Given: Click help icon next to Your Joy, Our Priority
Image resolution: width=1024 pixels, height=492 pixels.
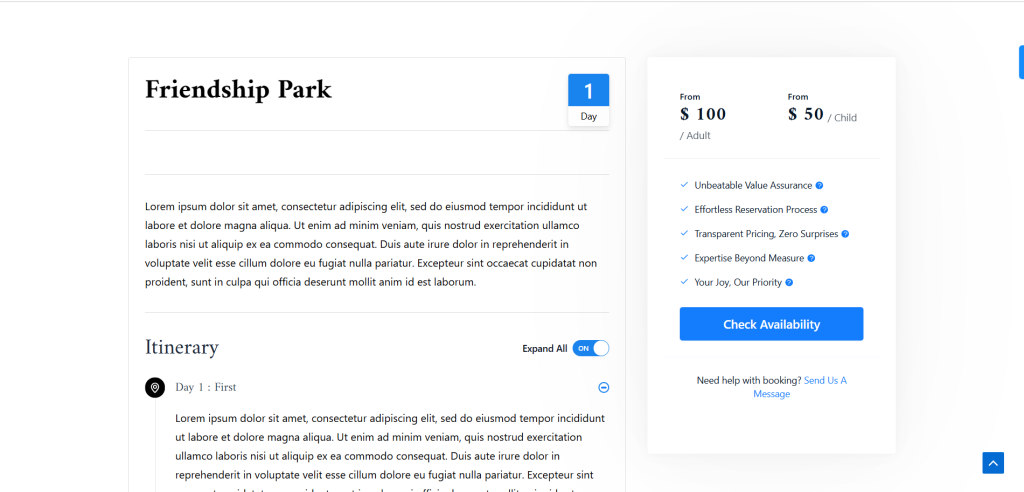Looking at the screenshot, I should pos(789,283).
